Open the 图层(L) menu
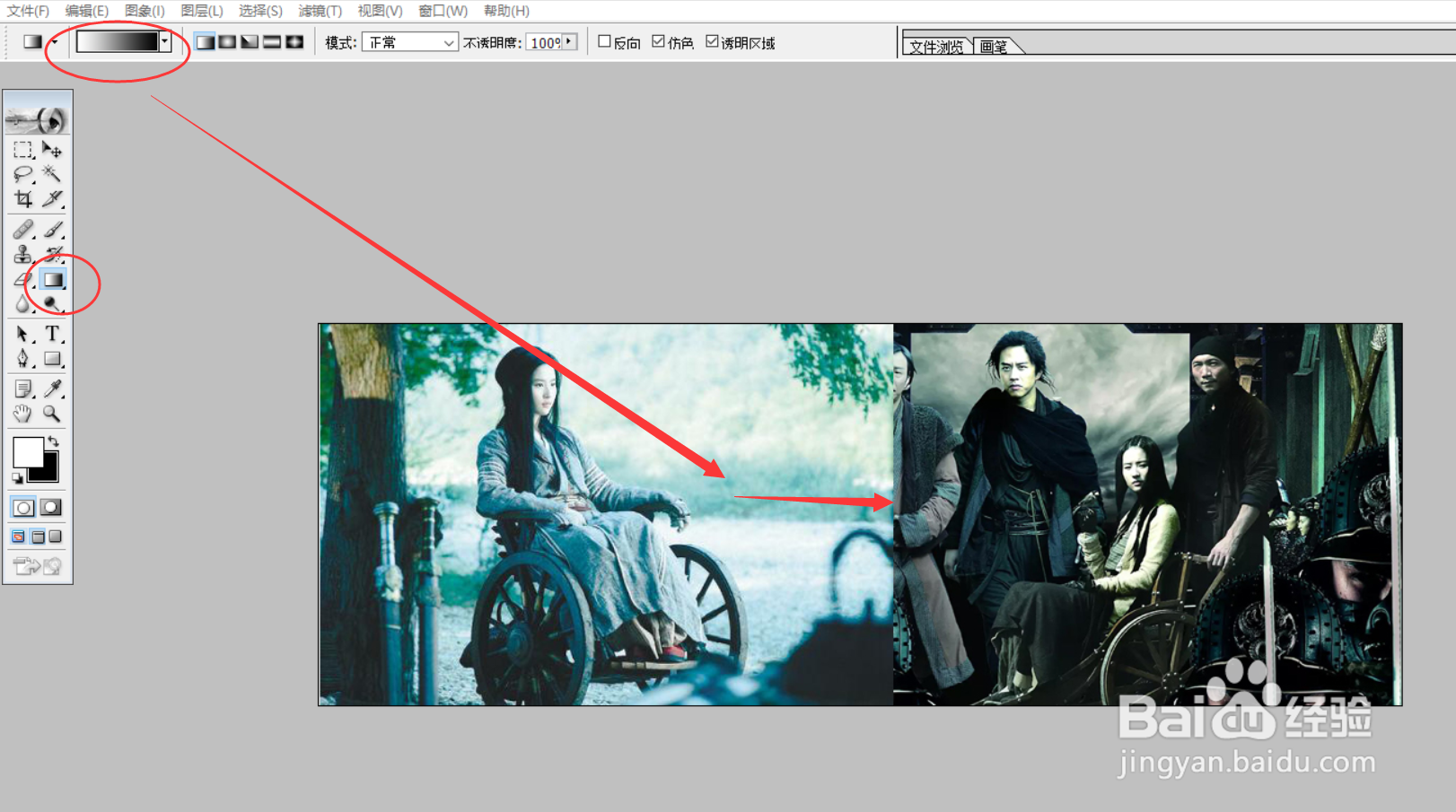The image size is (1456, 812). [202, 11]
